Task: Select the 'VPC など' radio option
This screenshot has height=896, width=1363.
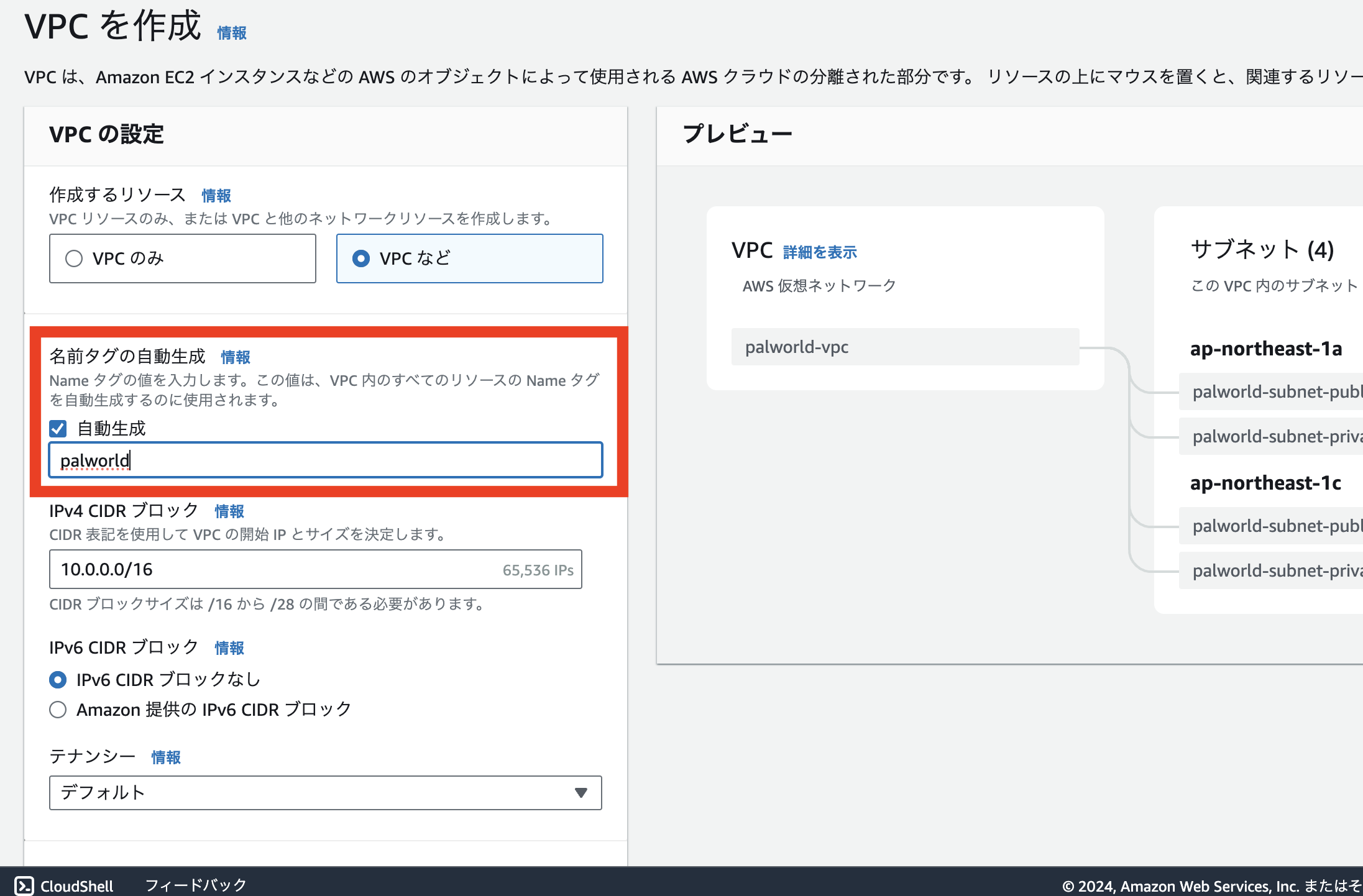Action: tap(361, 258)
